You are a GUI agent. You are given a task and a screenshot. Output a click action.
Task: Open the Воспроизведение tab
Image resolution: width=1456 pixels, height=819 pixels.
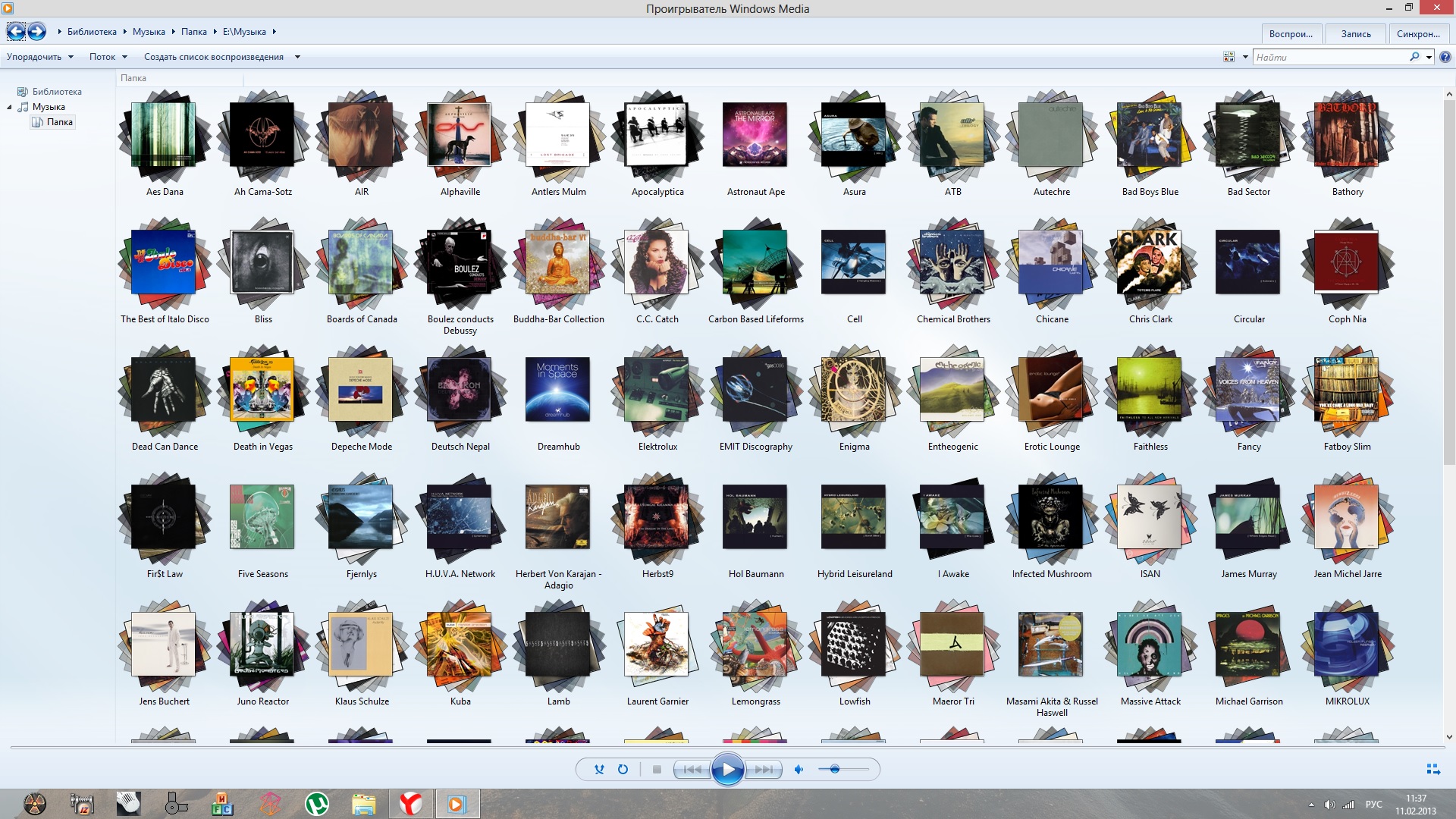tap(1291, 34)
